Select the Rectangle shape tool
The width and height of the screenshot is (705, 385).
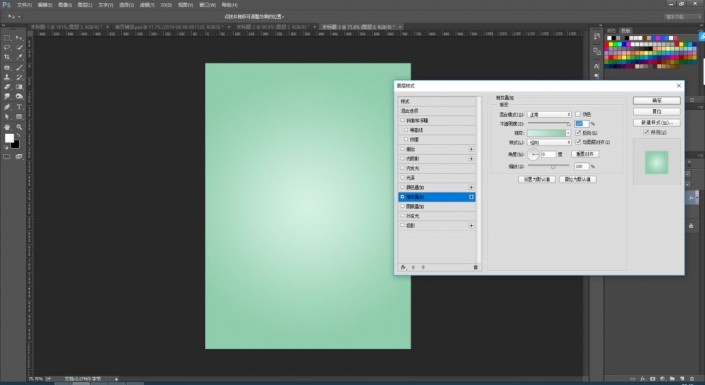19,117
